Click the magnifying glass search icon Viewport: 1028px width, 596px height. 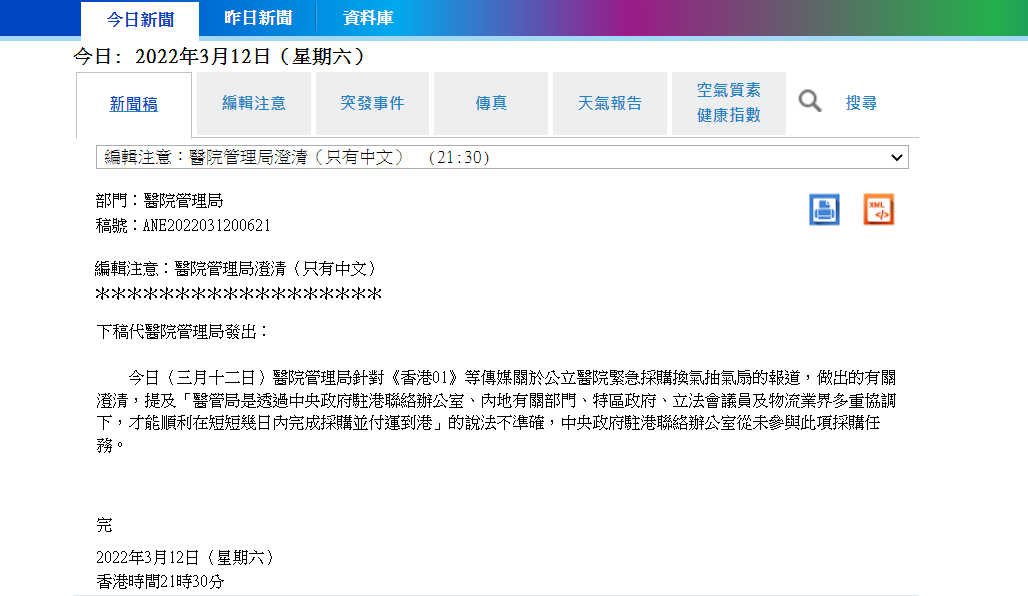(x=810, y=102)
